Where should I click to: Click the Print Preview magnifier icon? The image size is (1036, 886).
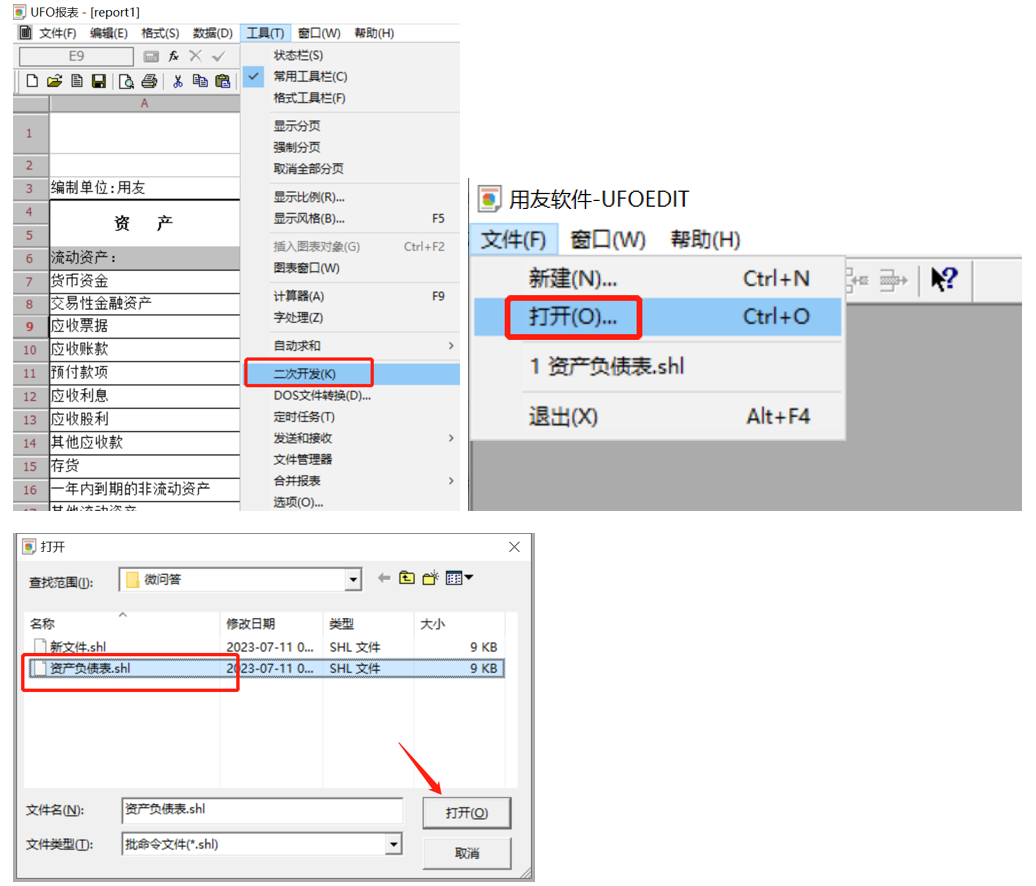click(126, 81)
